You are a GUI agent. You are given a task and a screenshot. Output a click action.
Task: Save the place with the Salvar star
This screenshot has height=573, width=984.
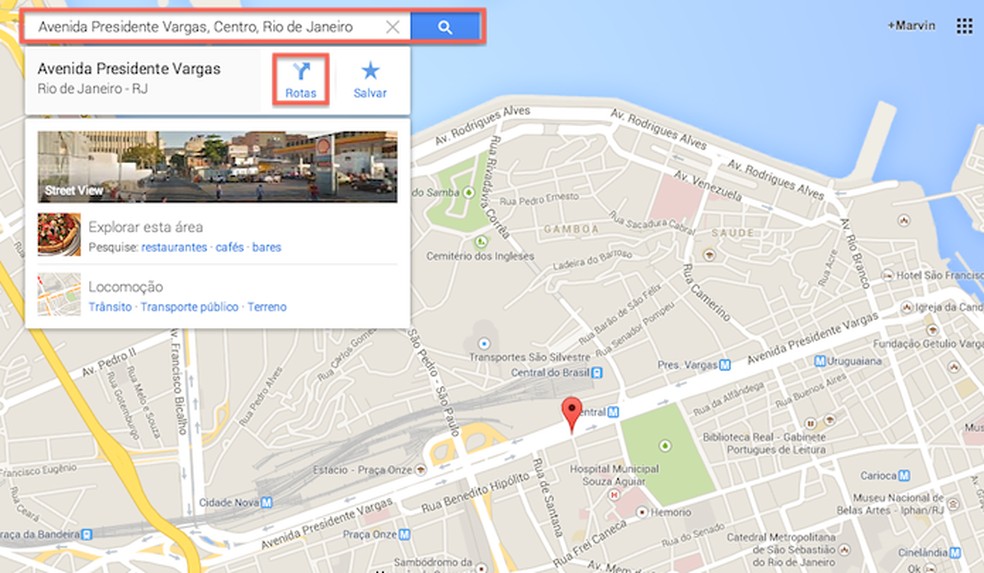[370, 80]
